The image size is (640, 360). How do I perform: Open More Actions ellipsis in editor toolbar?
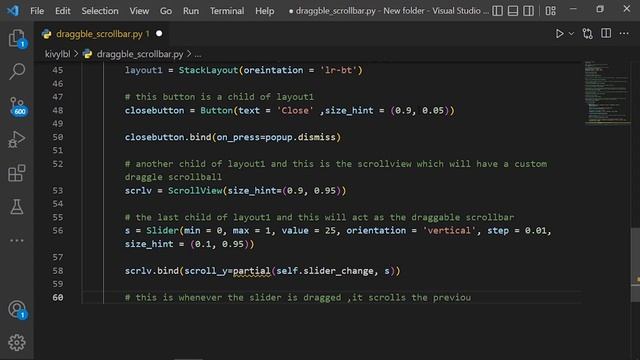pyautogui.click(x=624, y=34)
